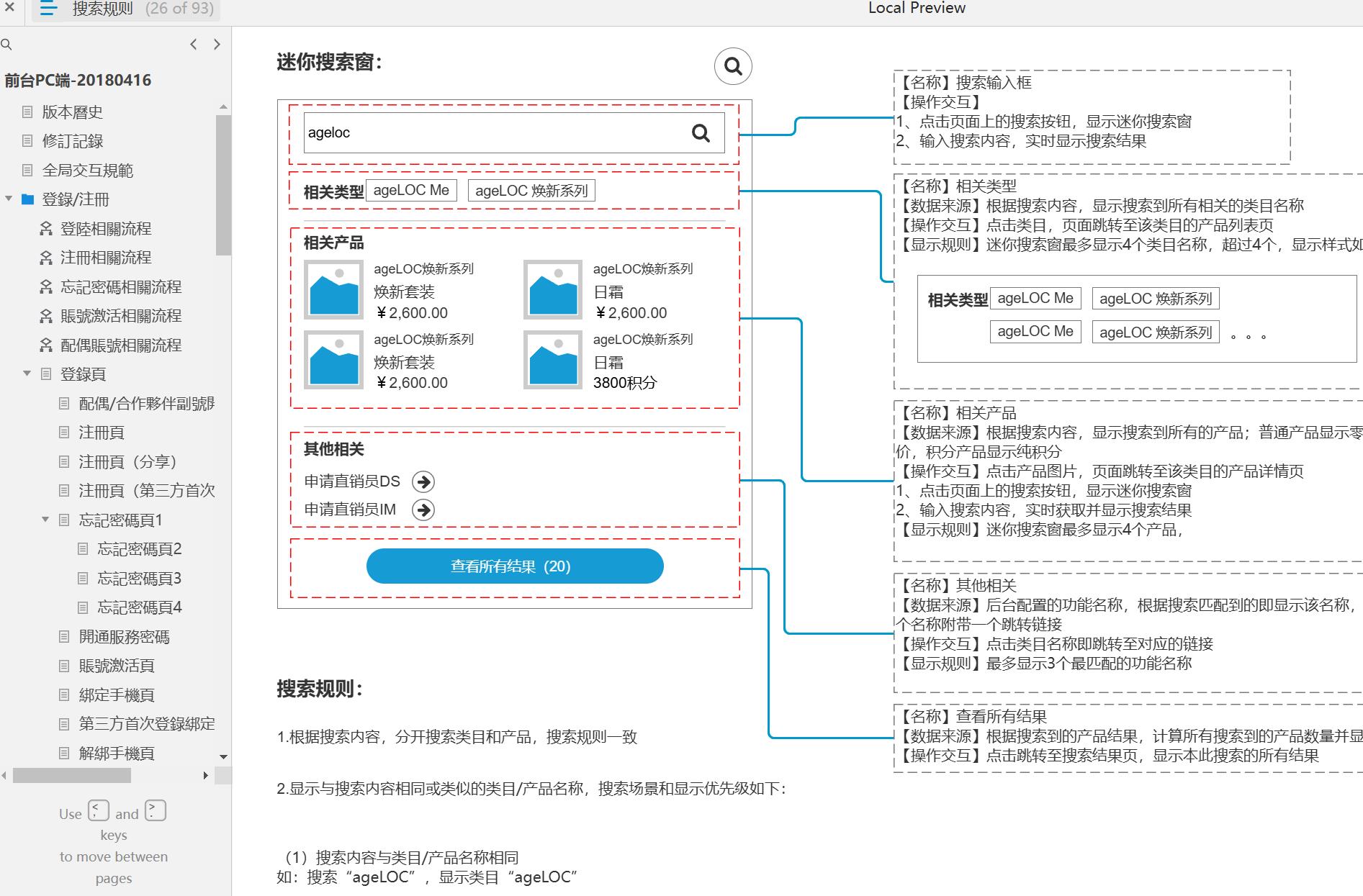Click the page icon of 注冊頁（分享）
Viewport: 1363px width, 896px height.
(64, 461)
